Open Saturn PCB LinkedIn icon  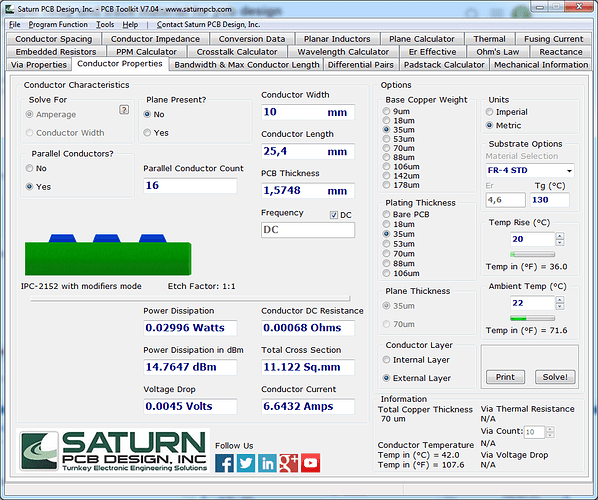pyautogui.click(x=267, y=463)
